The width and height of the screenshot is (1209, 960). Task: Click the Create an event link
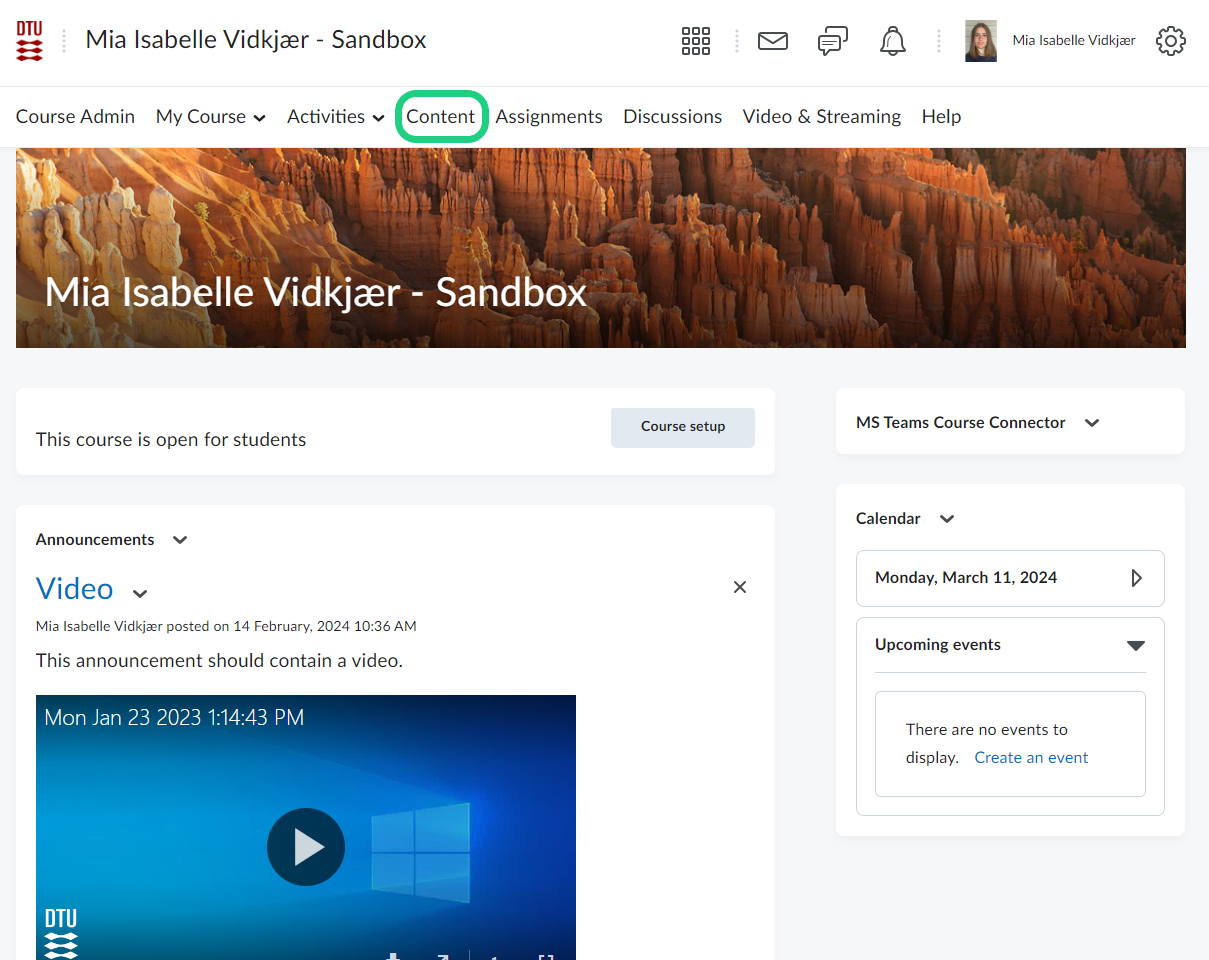[1031, 758]
